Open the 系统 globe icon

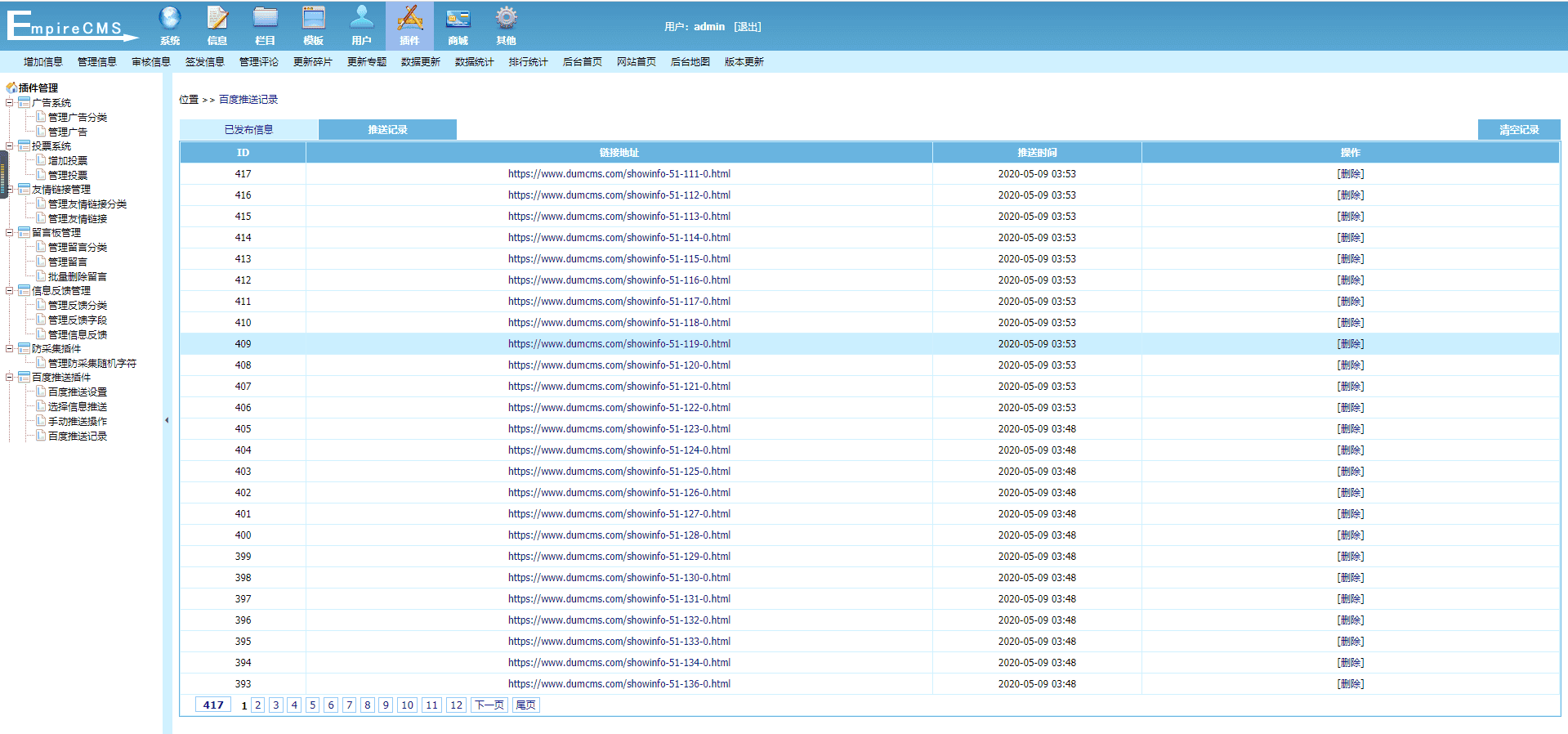click(x=170, y=18)
